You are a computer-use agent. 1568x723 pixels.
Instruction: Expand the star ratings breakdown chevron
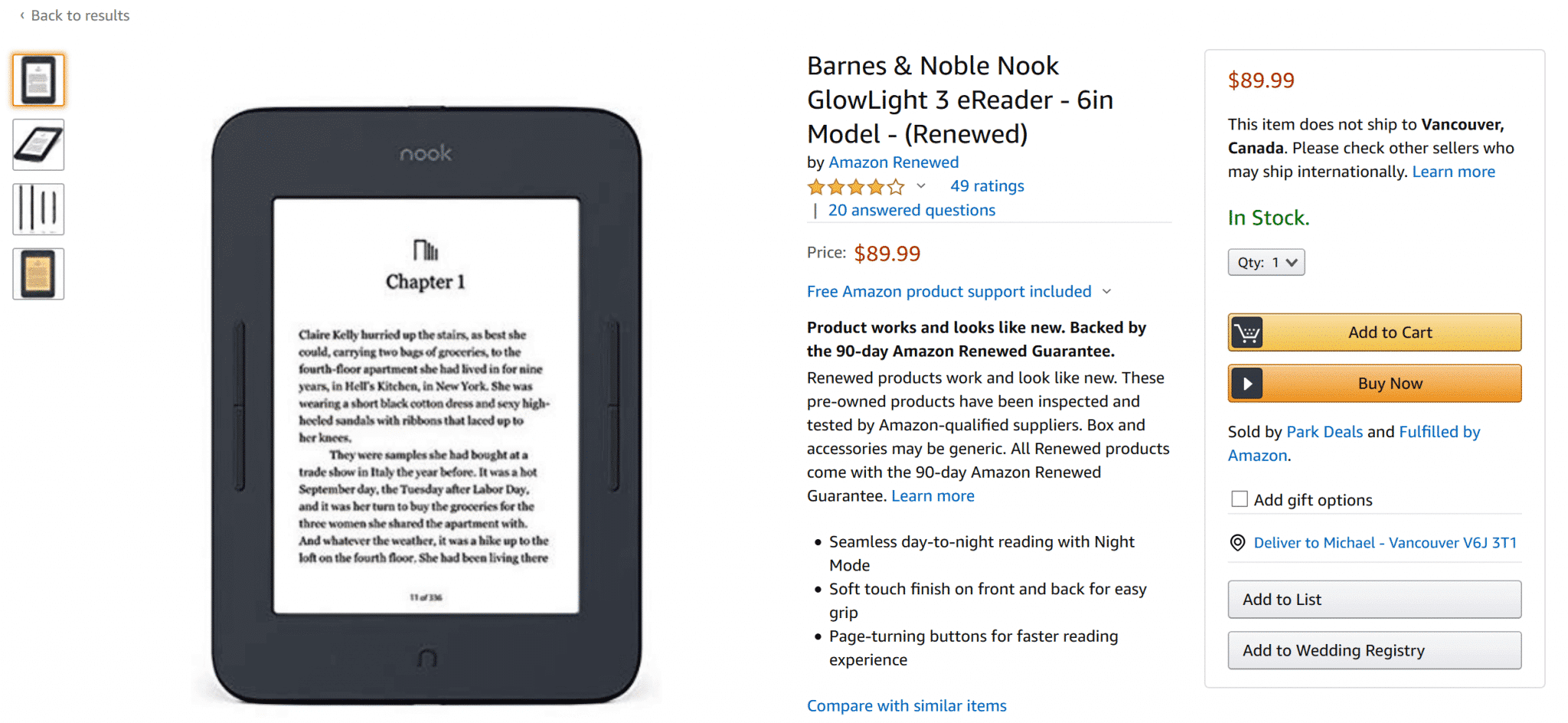(x=921, y=186)
